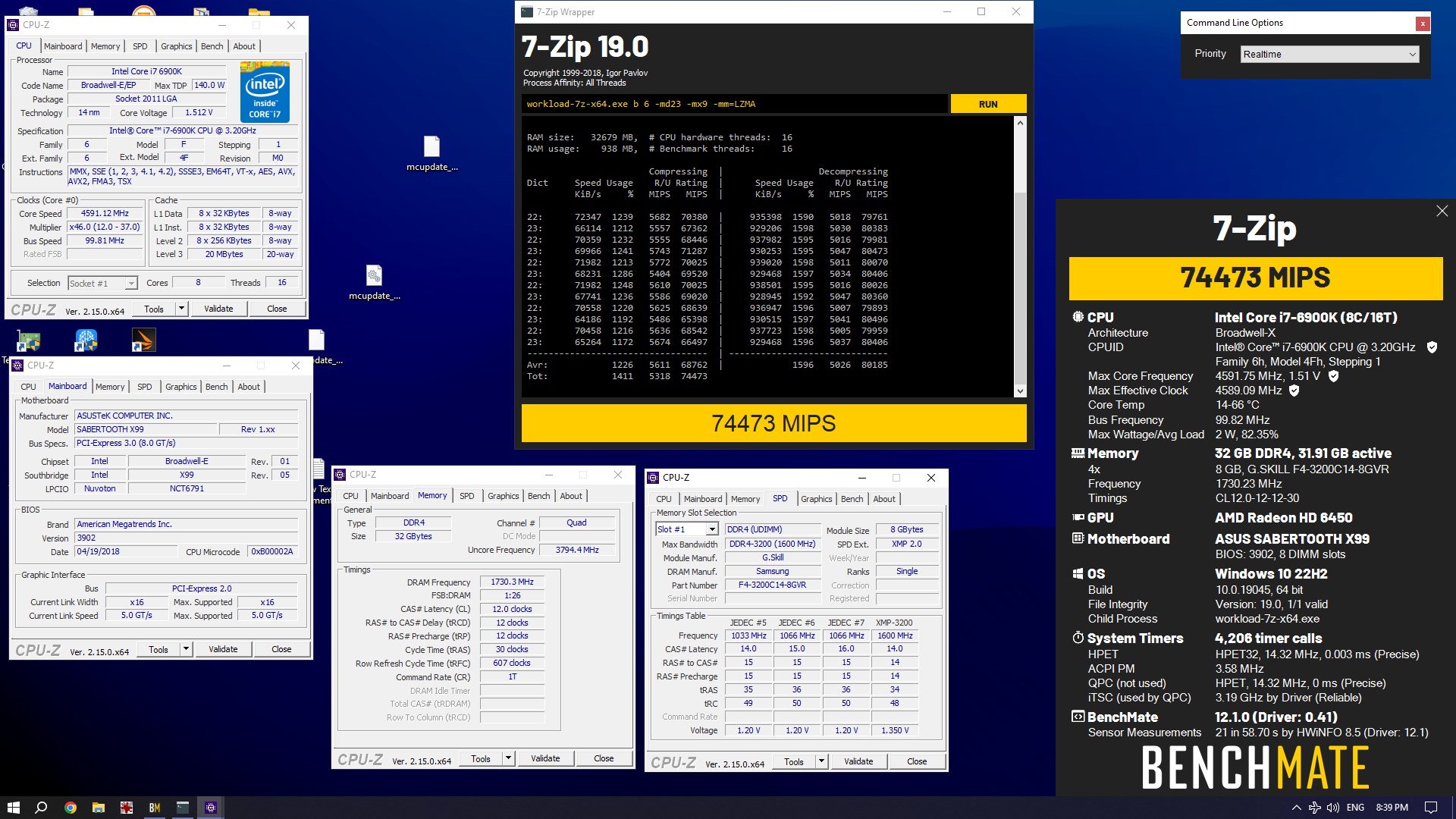Click Close button in SPD CPU-Z window
This screenshot has width=1456, height=819.
[917, 761]
